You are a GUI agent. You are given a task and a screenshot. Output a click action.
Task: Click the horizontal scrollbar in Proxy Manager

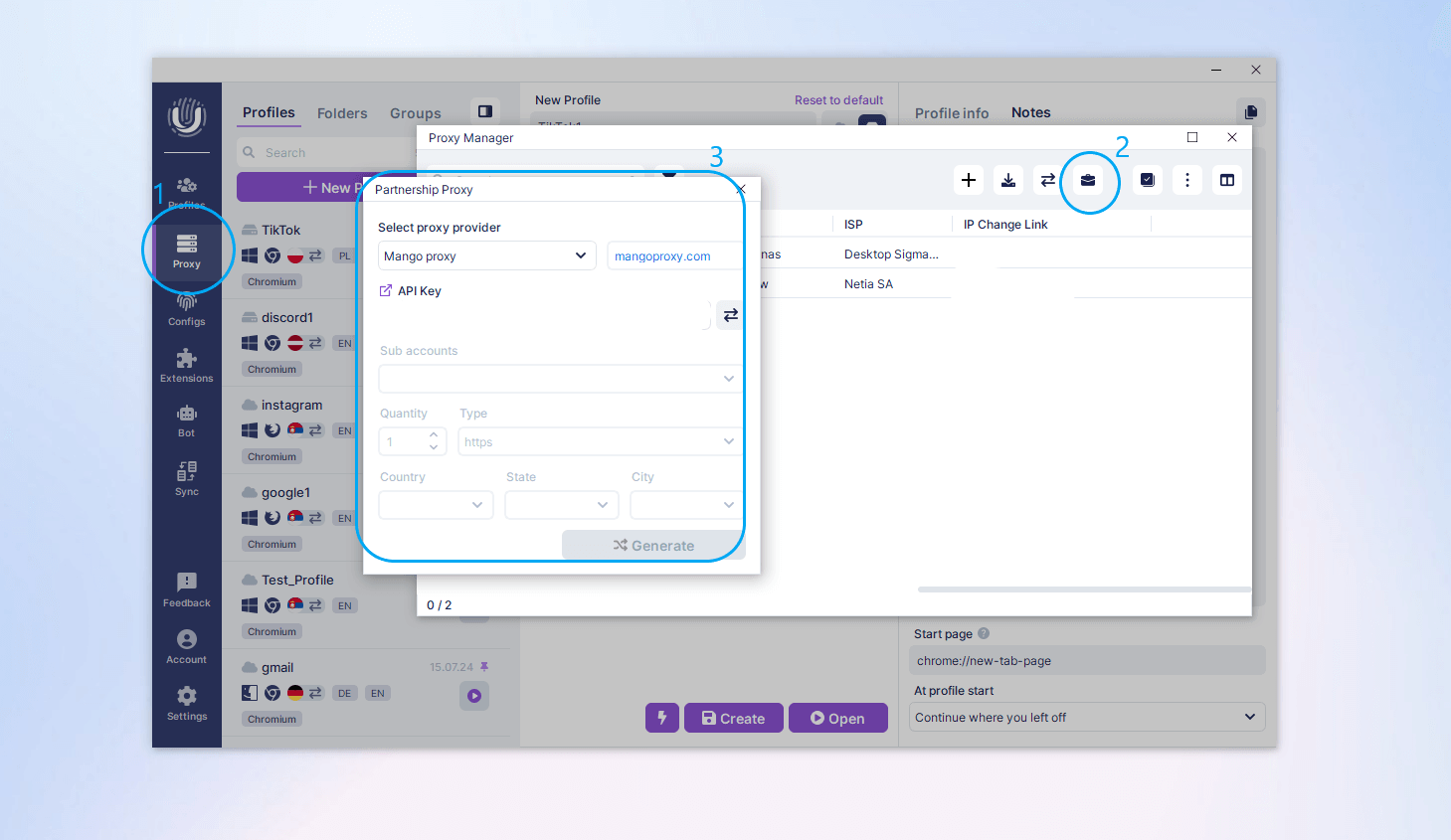click(x=1082, y=589)
